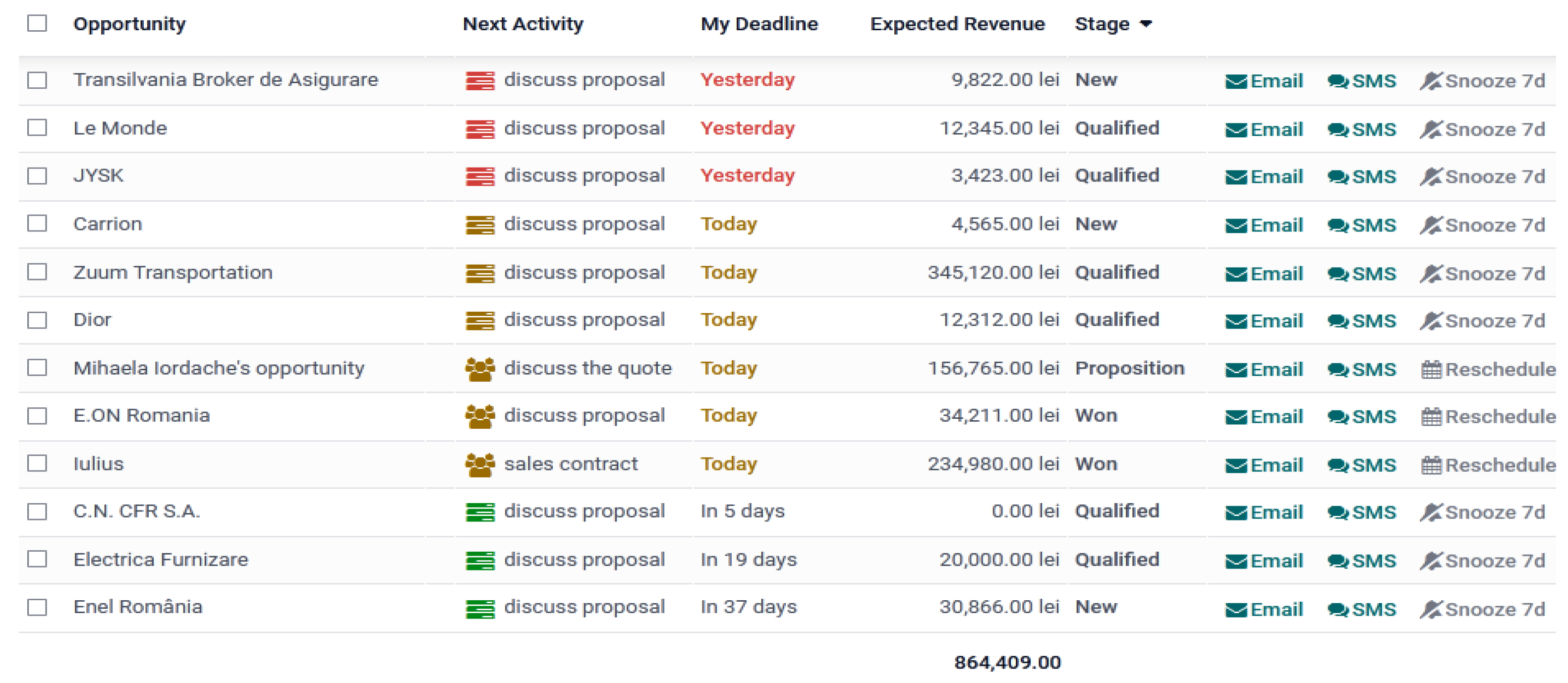
Task: Click the green planned activity icon for Enel România
Action: point(480,608)
